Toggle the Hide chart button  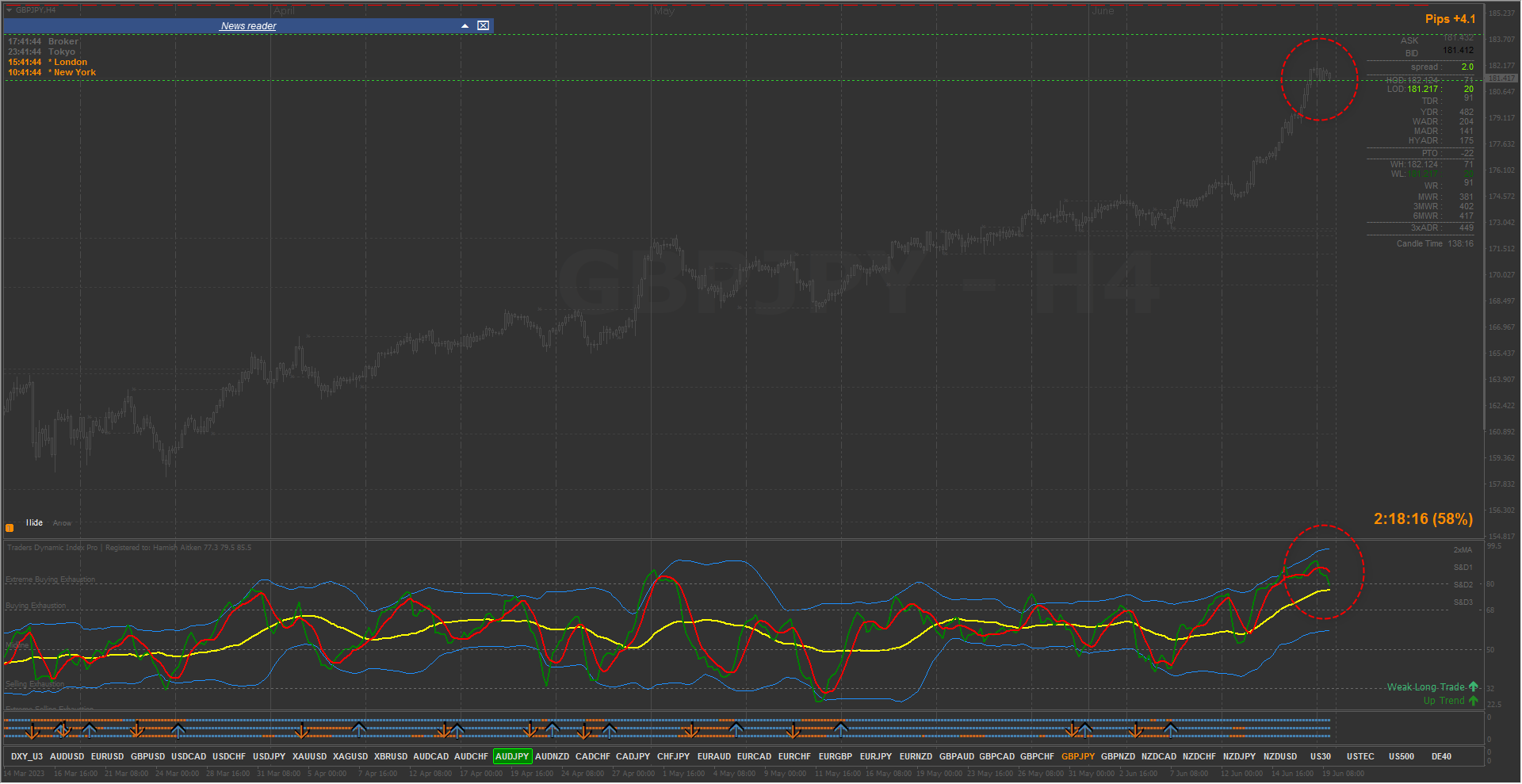pyautogui.click(x=34, y=522)
